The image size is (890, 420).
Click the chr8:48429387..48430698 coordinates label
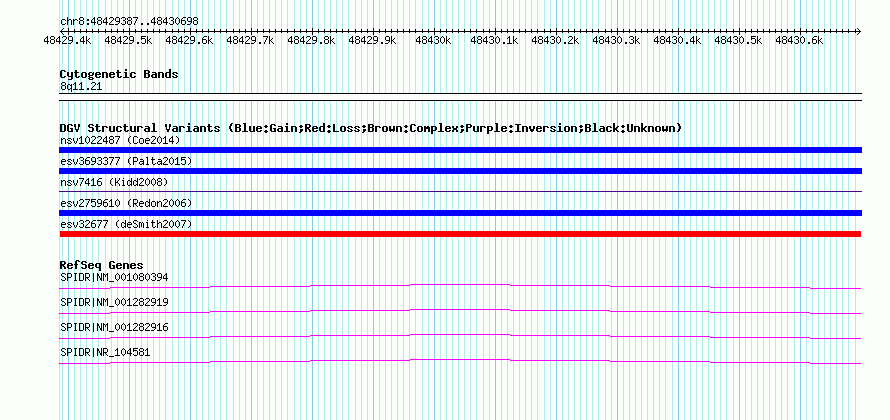pyautogui.click(x=129, y=22)
